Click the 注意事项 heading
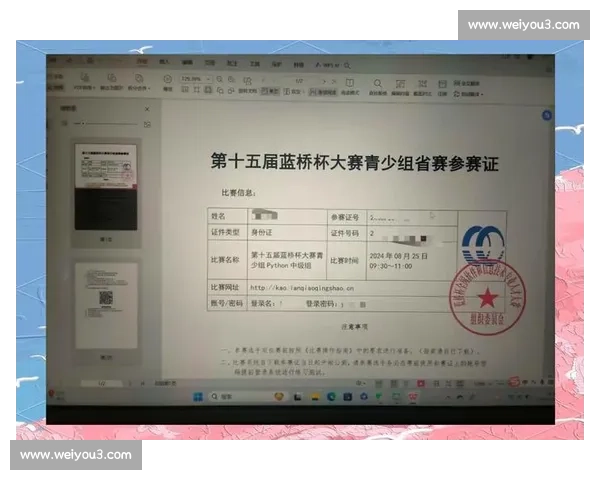Screen dimensions: 600x480 click(x=354, y=327)
